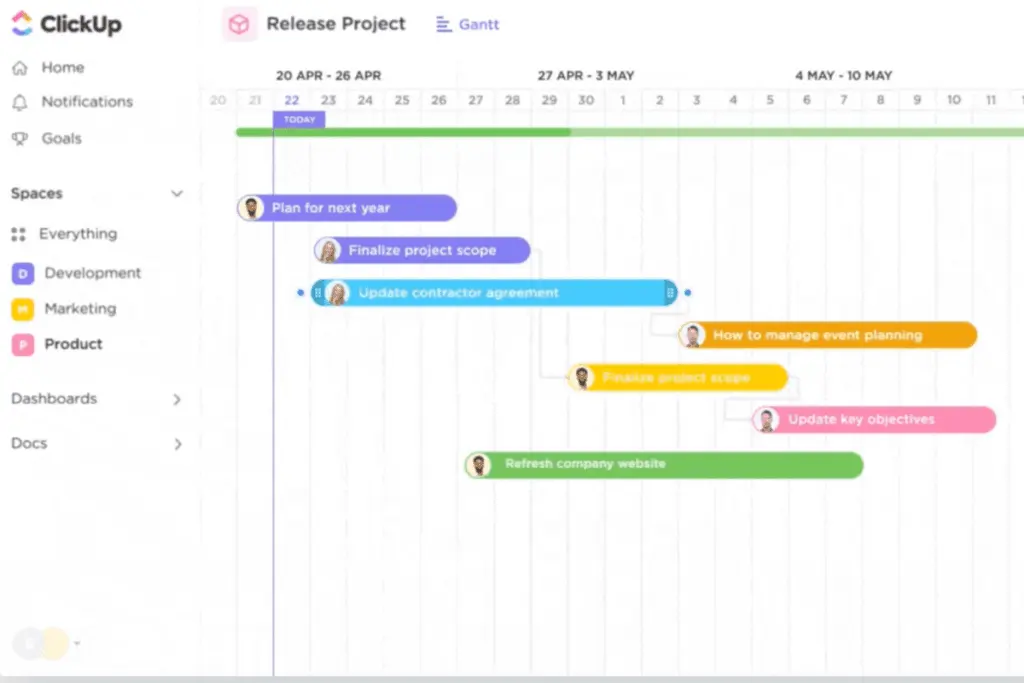The width and height of the screenshot is (1024, 683).
Task: Click the Release Project cube icon
Action: (x=239, y=25)
